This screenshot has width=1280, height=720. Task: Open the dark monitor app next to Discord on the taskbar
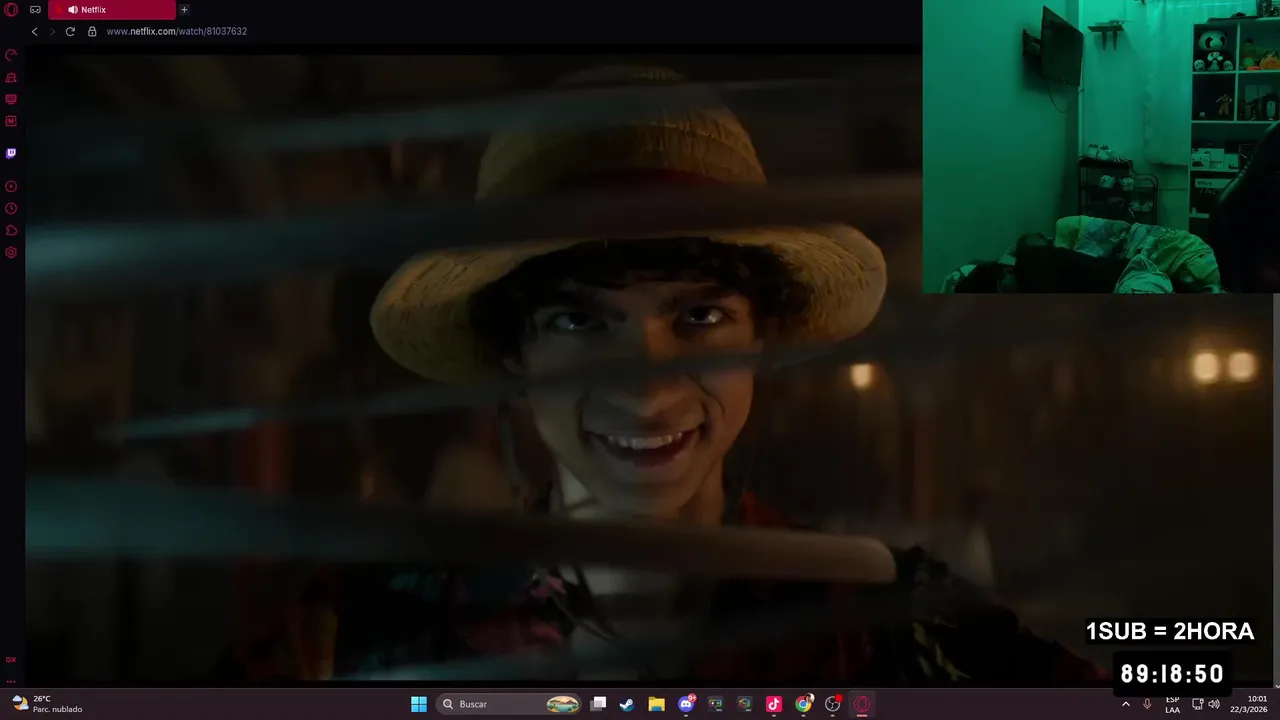point(715,704)
